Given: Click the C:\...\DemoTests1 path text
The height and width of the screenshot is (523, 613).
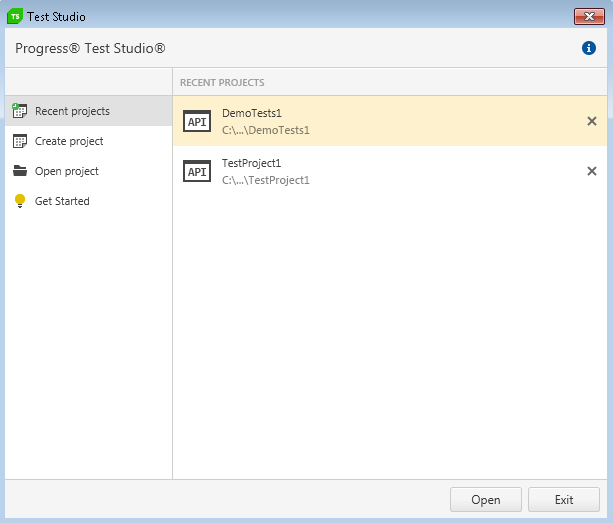Looking at the screenshot, I should pos(265,130).
